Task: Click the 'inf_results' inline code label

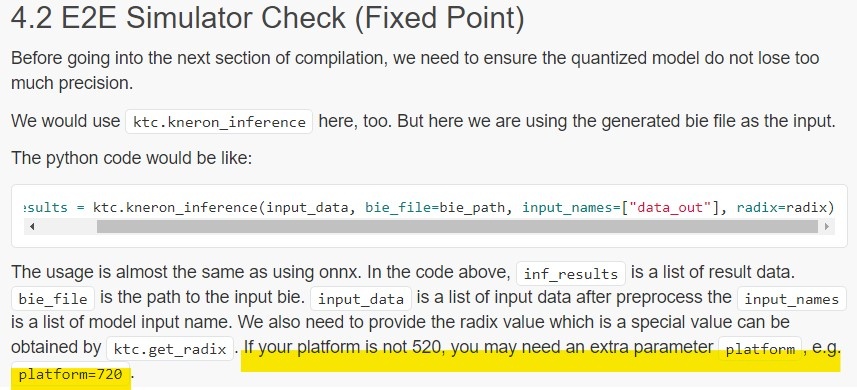Action: (x=571, y=274)
